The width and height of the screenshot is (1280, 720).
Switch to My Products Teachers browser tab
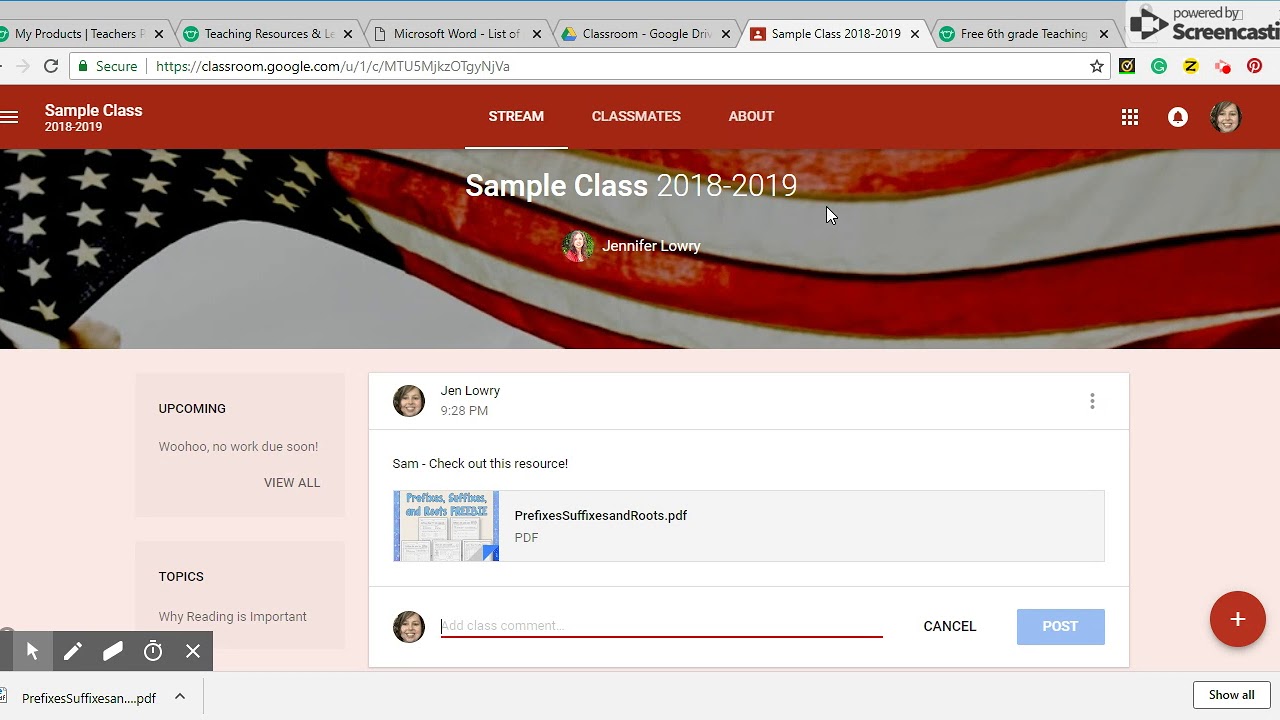pyautogui.click(x=80, y=34)
